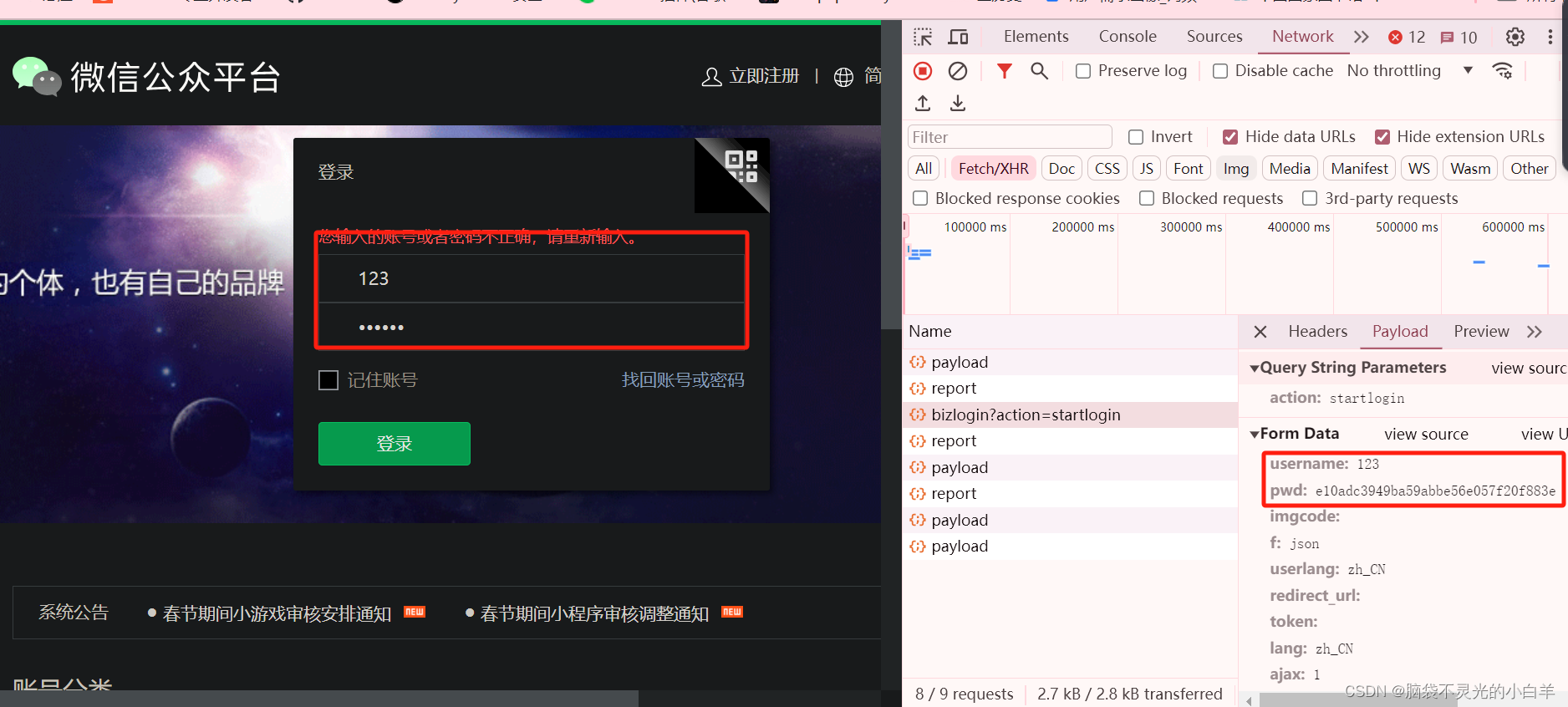Import HAR file upload icon
The image size is (1568, 707).
point(923,103)
